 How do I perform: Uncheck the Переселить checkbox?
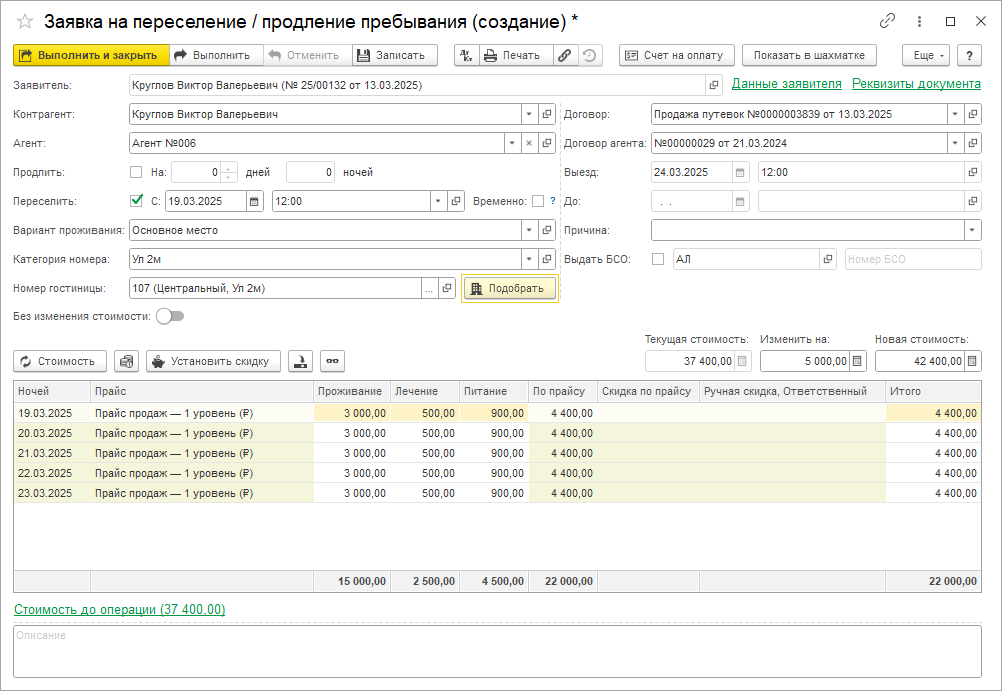pyautogui.click(x=136, y=201)
